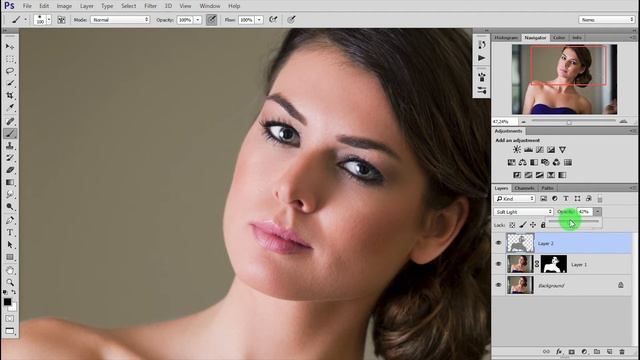The image size is (640, 360).
Task: Toggle lock transparent pixels
Action: pyautogui.click(x=512, y=225)
